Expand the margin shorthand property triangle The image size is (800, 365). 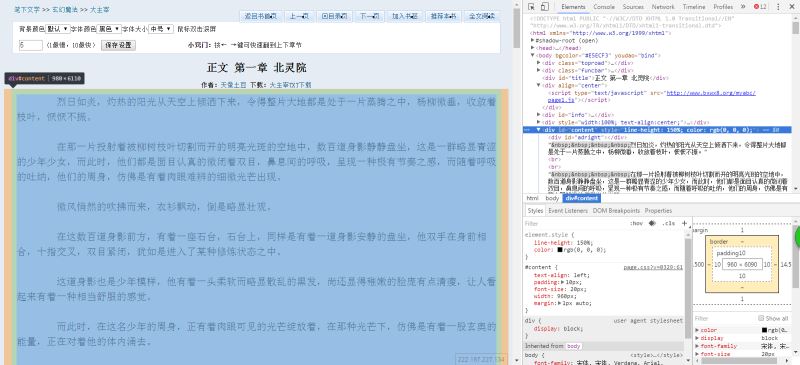point(560,303)
